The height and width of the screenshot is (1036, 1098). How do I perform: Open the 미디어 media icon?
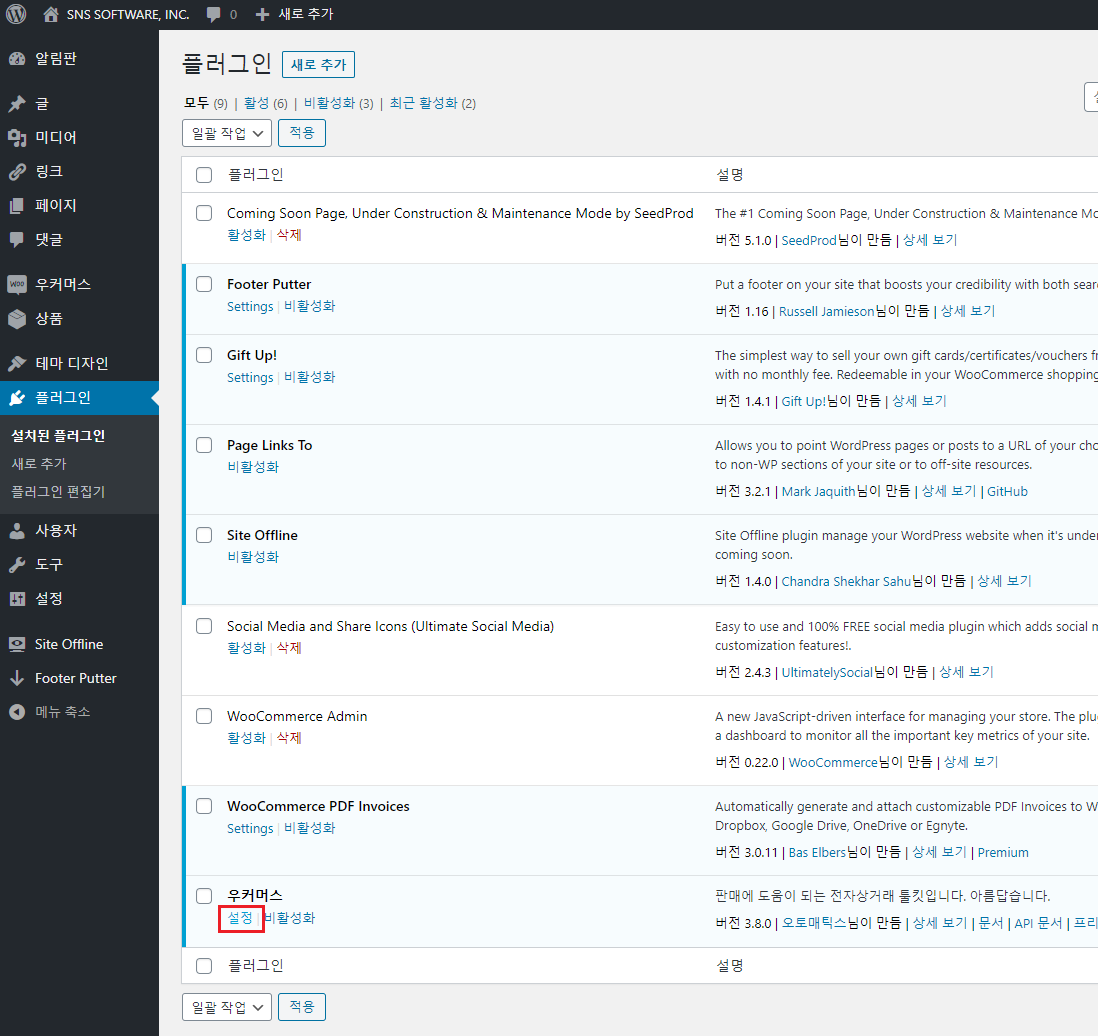pyautogui.click(x=17, y=137)
